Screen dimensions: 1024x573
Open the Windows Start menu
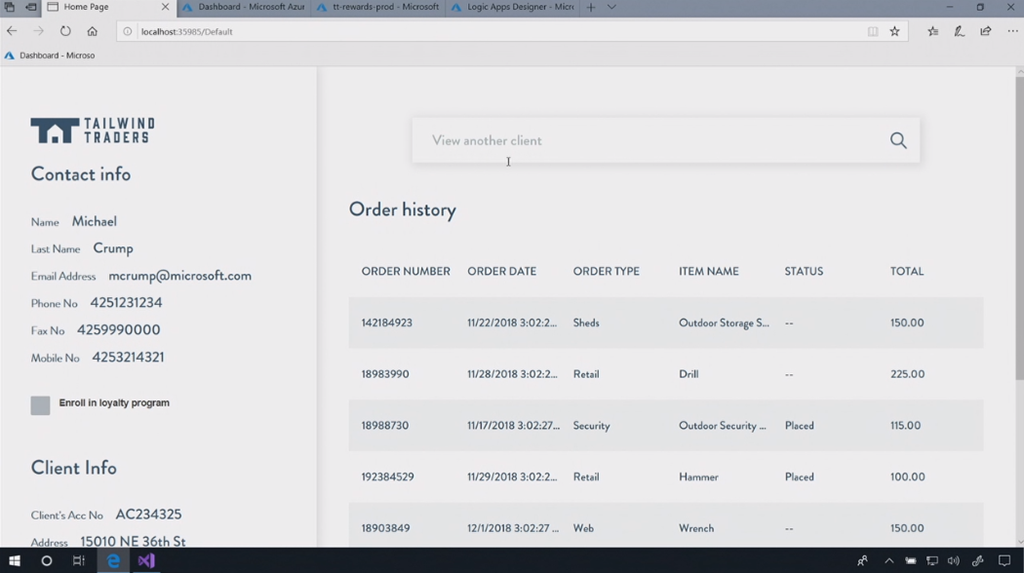pos(14,561)
